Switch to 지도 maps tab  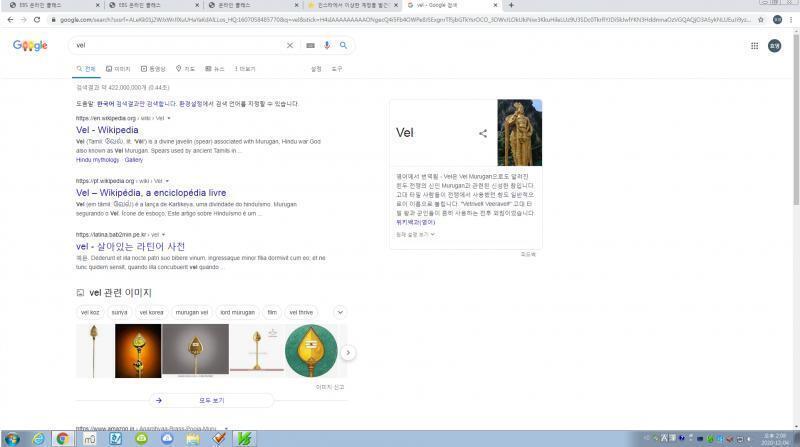click(185, 69)
